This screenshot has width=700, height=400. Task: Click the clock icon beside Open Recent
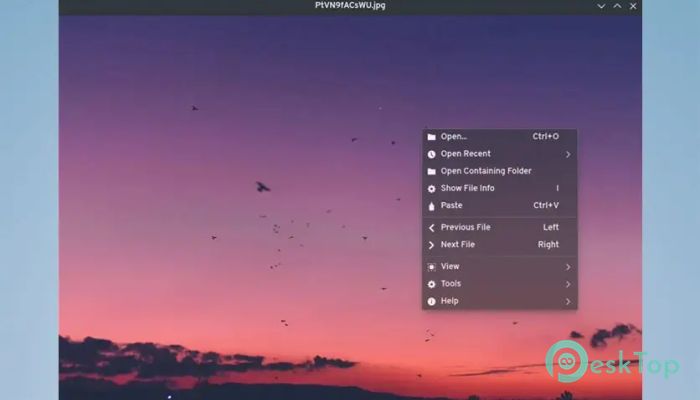[x=431, y=154]
